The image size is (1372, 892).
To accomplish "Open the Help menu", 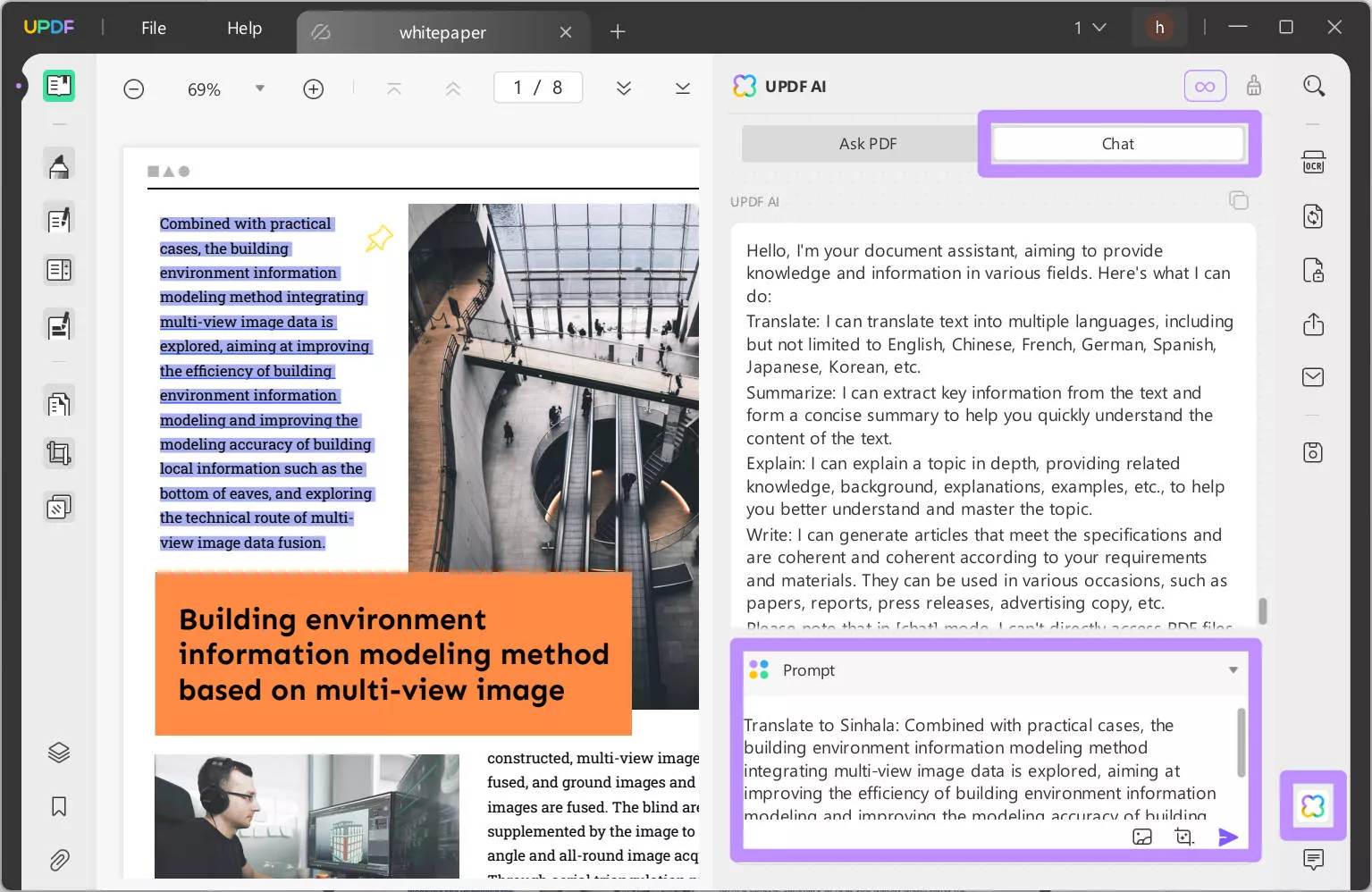I will (x=244, y=28).
